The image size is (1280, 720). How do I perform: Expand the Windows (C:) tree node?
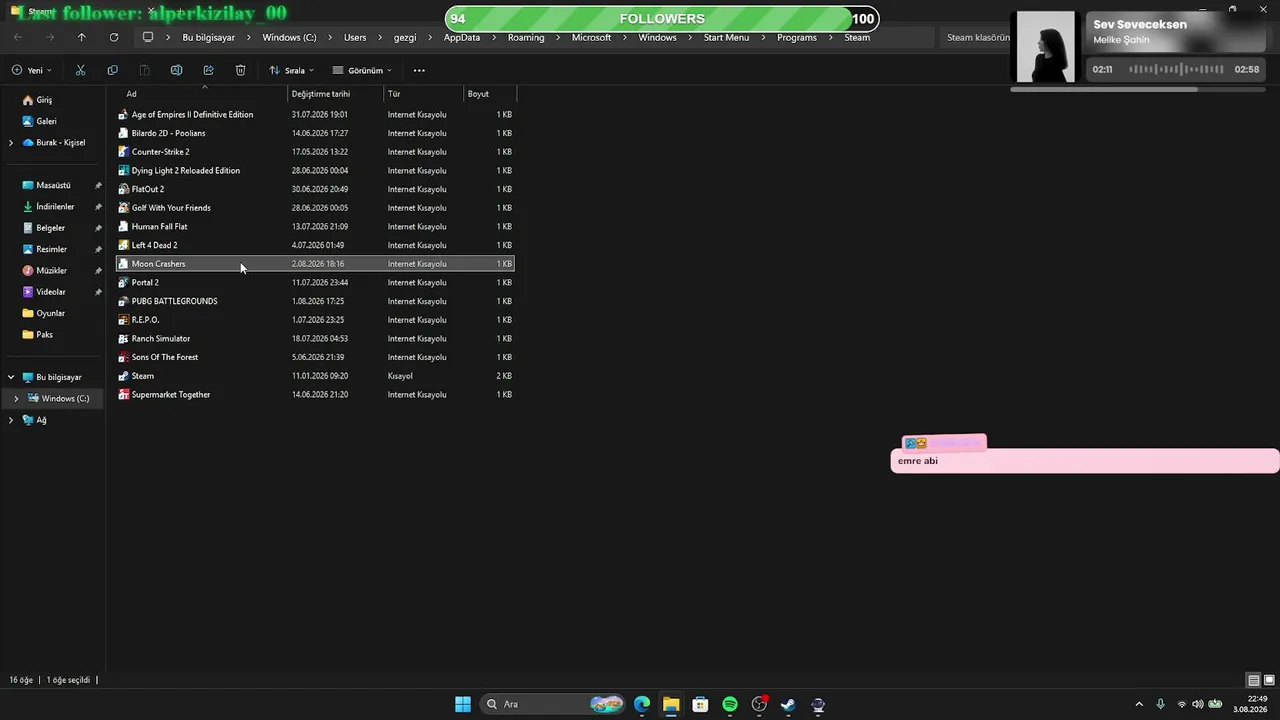point(16,399)
